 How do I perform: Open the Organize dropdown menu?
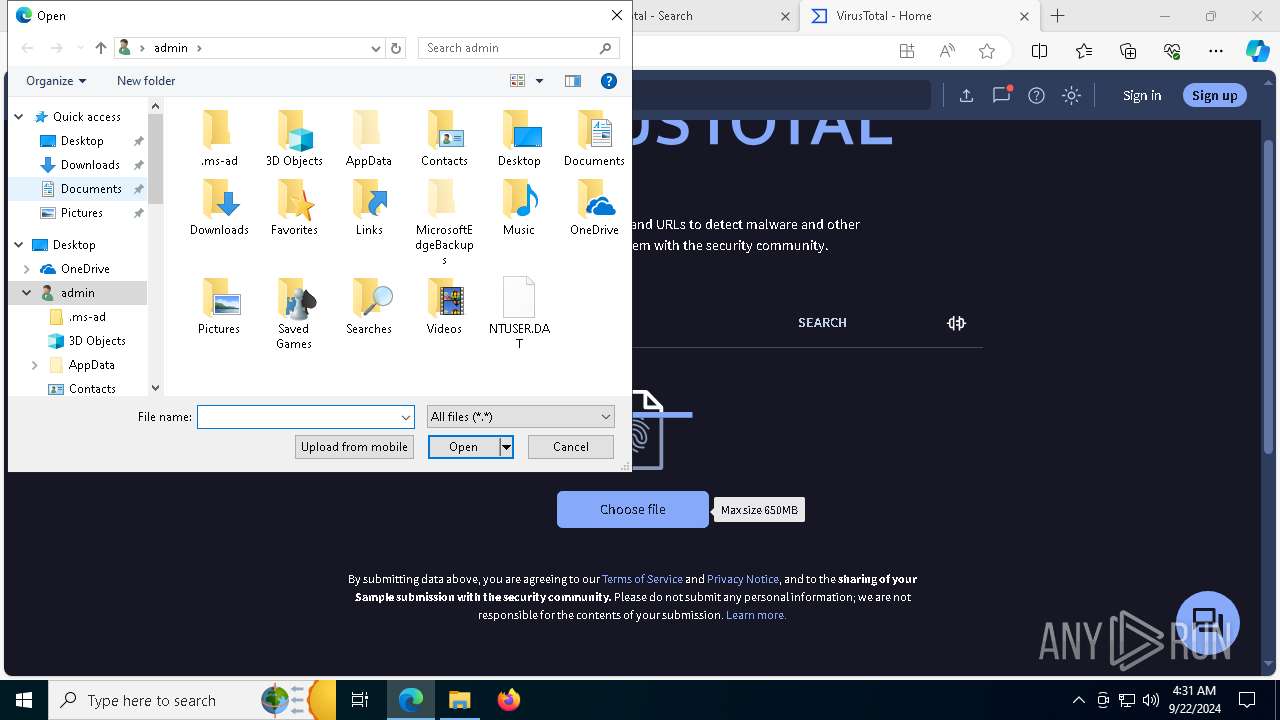[56, 81]
